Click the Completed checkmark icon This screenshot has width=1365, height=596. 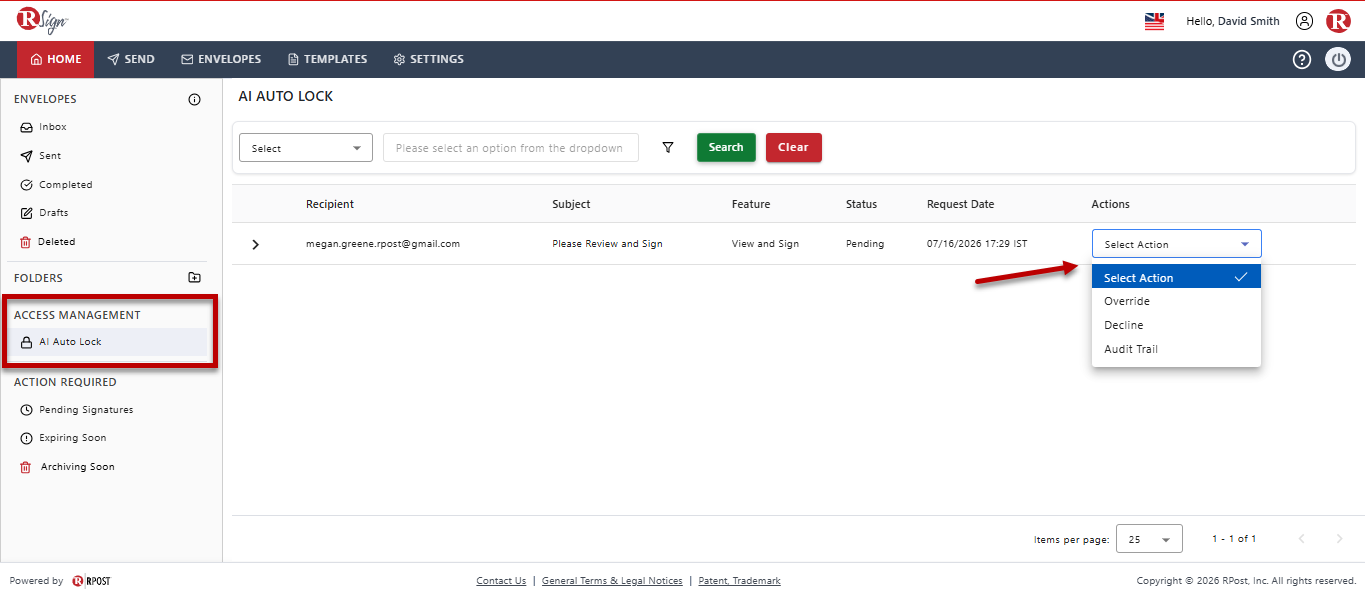click(27, 185)
